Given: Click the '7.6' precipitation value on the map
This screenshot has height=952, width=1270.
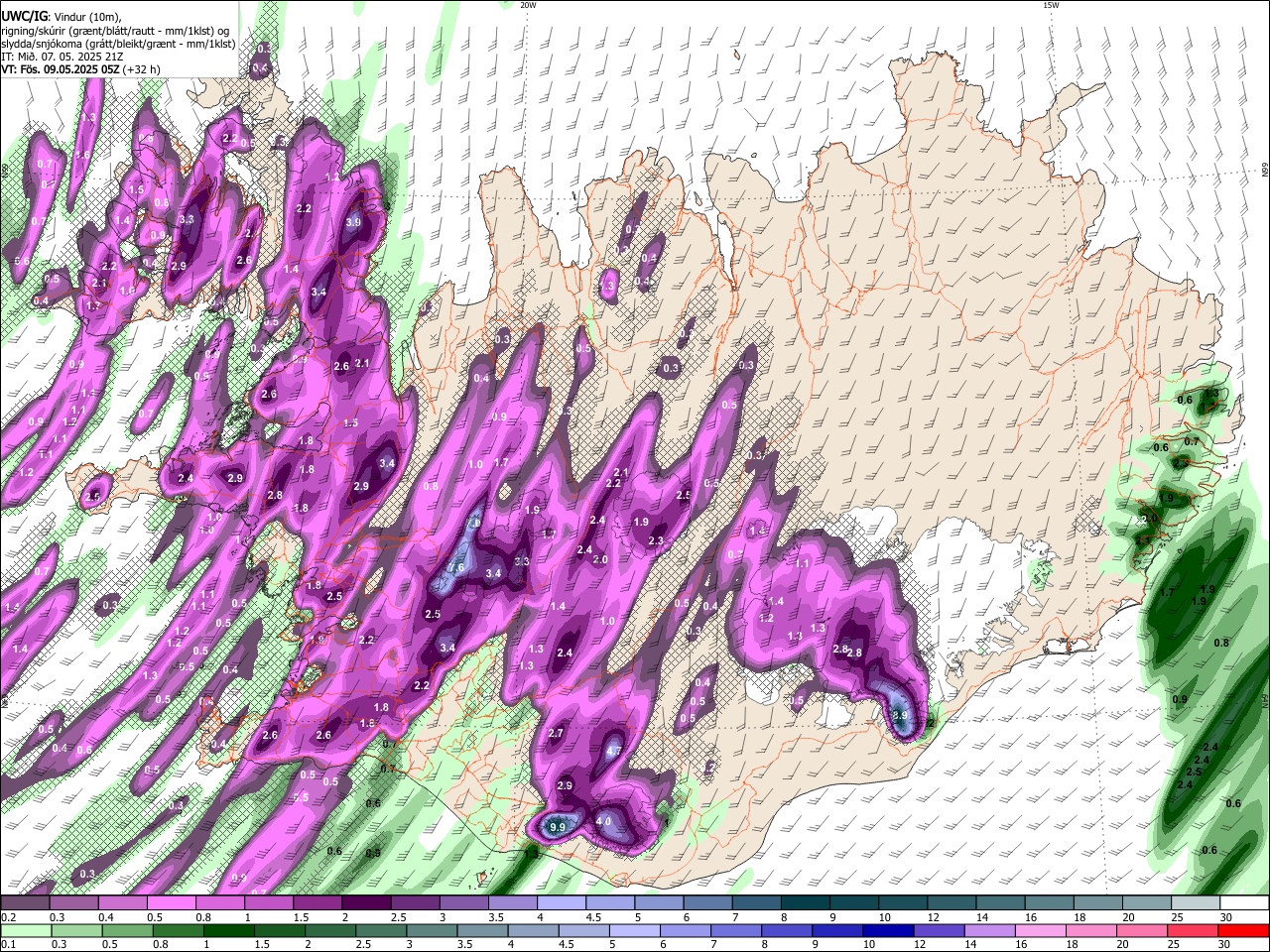Looking at the screenshot, I should coord(455,567).
